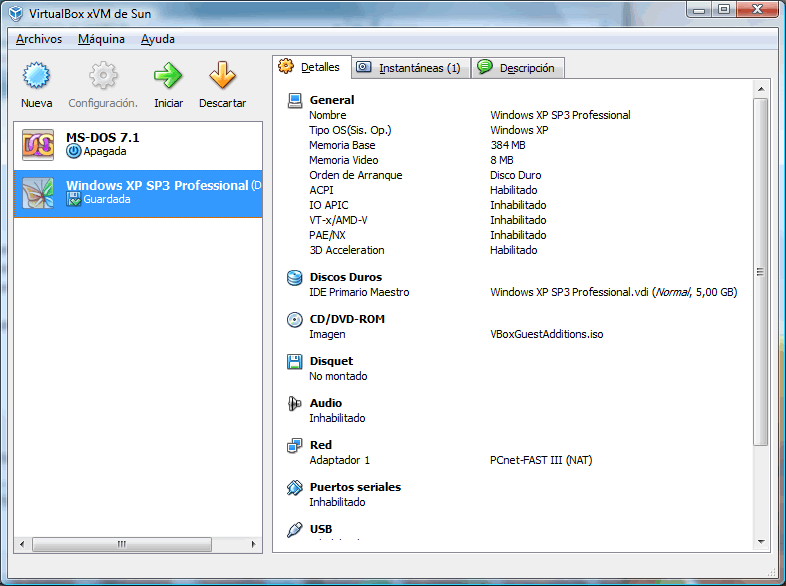Click the Configuración gear icon
Screen dimensions: 786x586
(103, 75)
